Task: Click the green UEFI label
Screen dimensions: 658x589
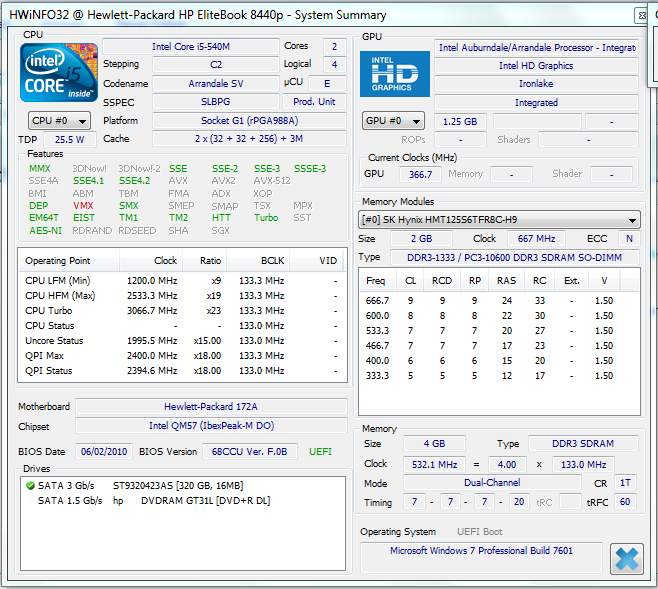Action: (320, 452)
